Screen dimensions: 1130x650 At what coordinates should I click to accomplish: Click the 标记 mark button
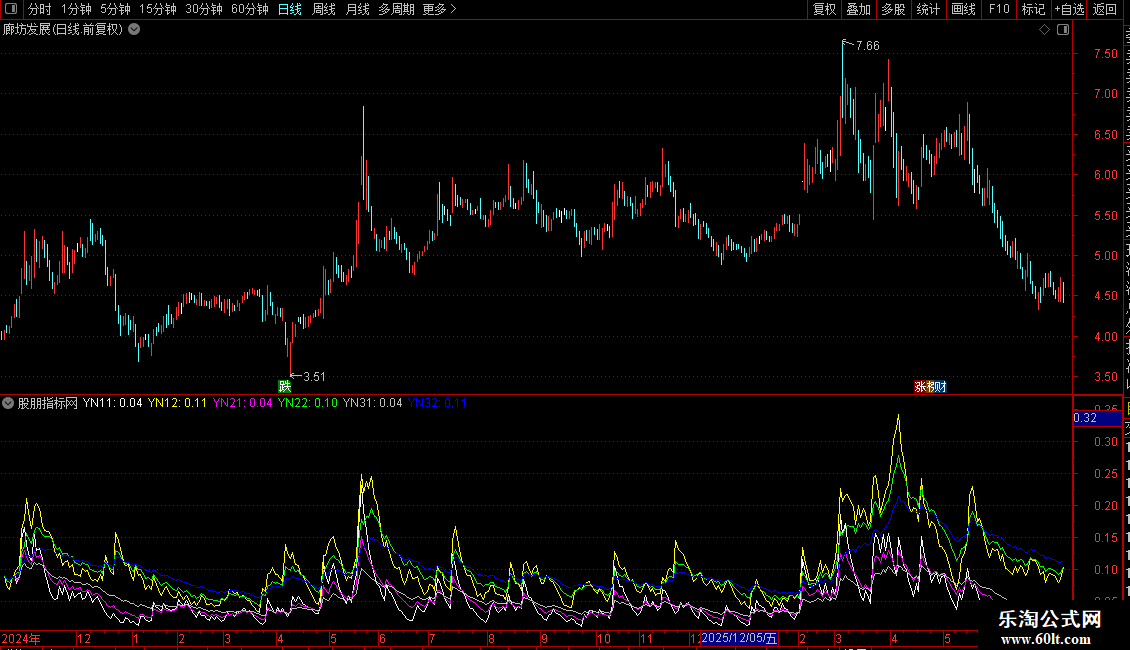[x=1033, y=9]
